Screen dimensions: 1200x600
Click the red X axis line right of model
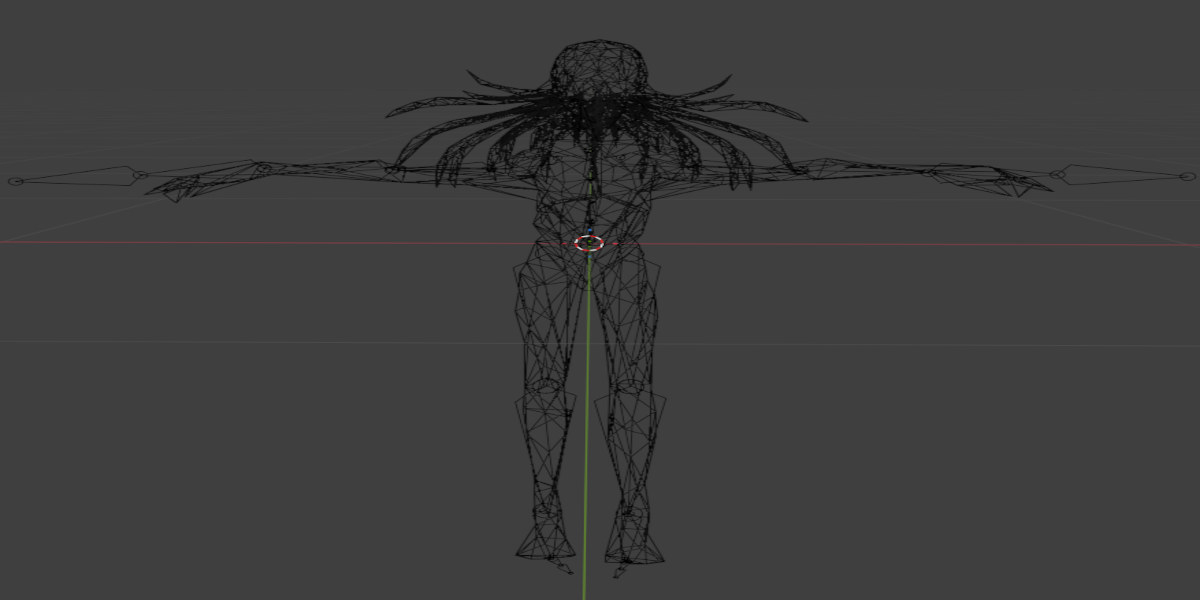(900, 245)
